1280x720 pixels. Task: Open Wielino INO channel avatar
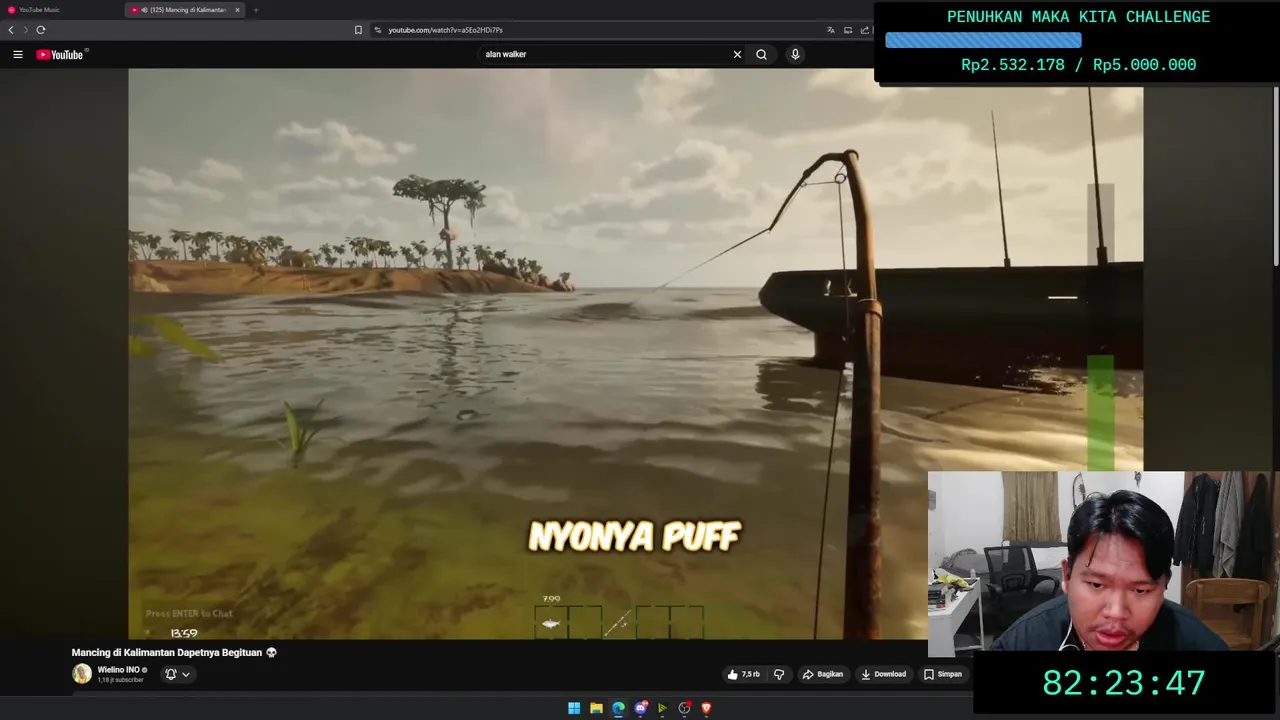tap(82, 674)
